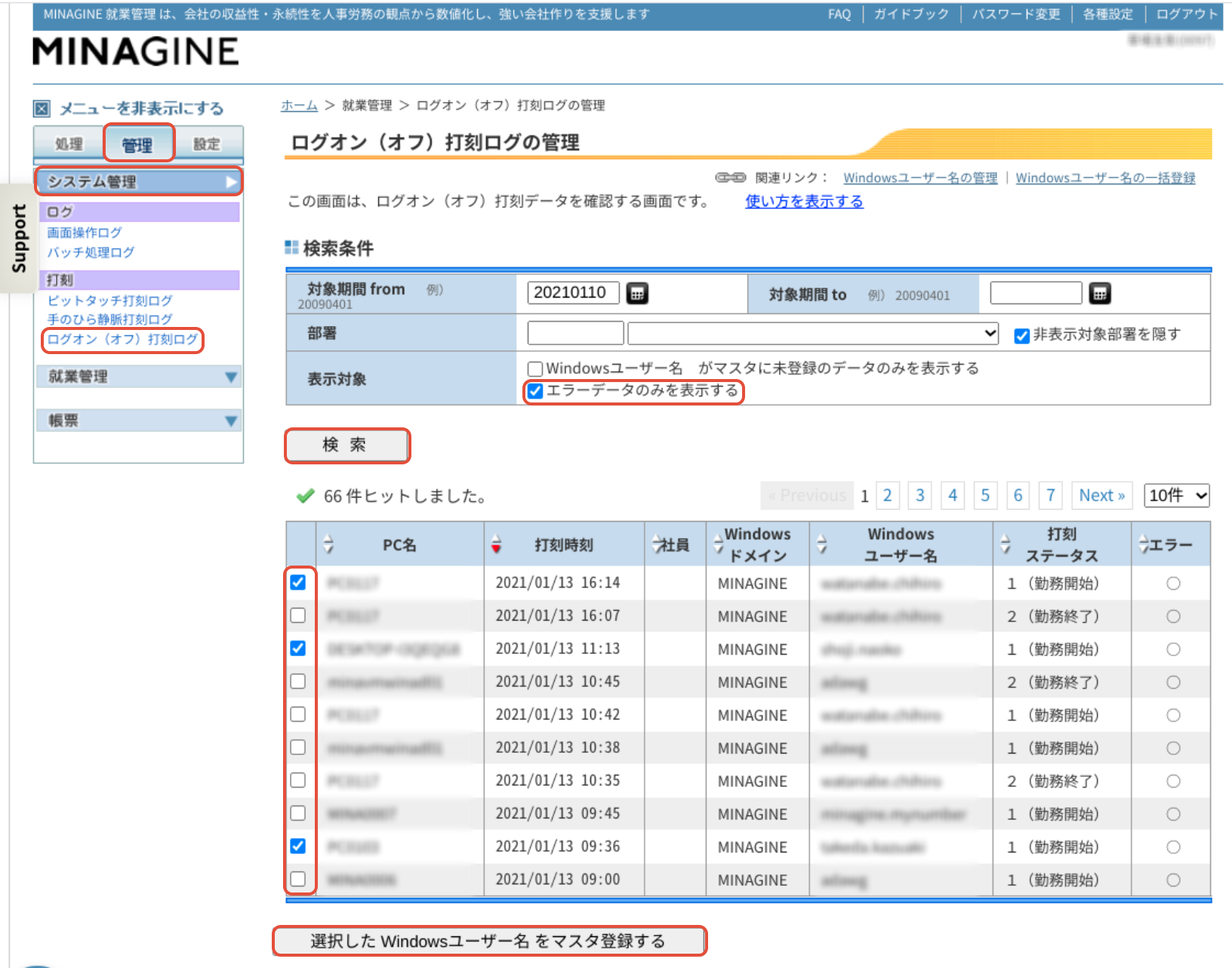Click the MINAGINE logo
This screenshot has width=1232, height=968.
click(136, 52)
